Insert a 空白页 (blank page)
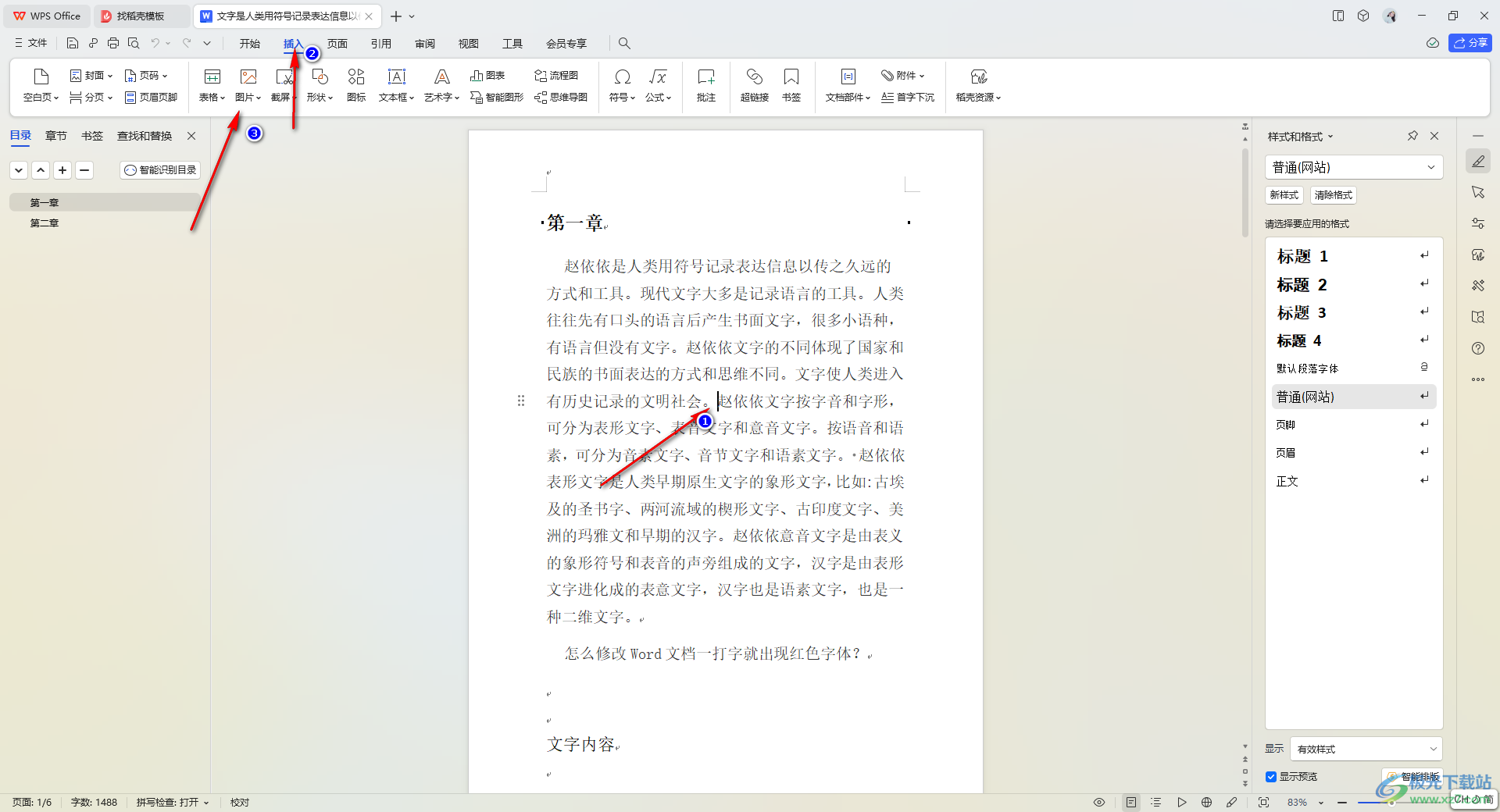This screenshot has width=1500, height=812. [x=41, y=85]
